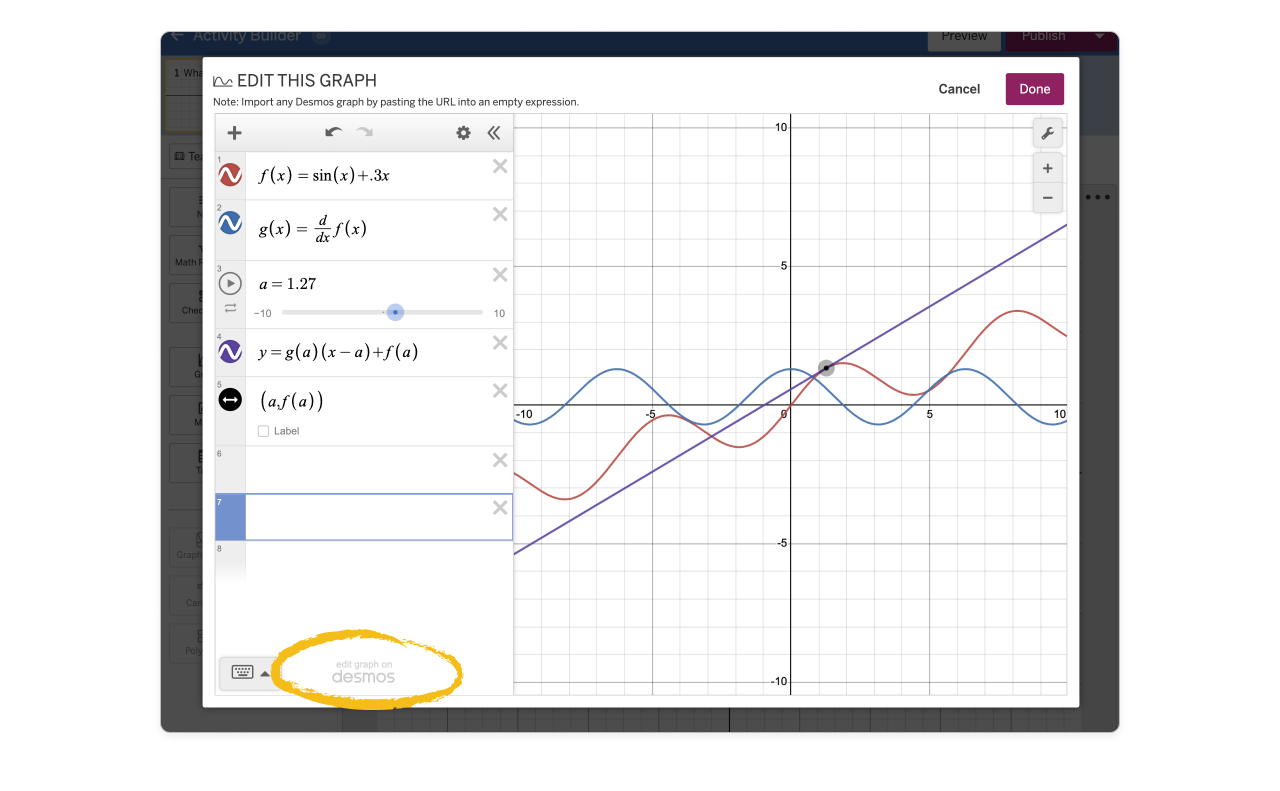
Task: Open the on-screen keyboard icon
Action: 242,671
